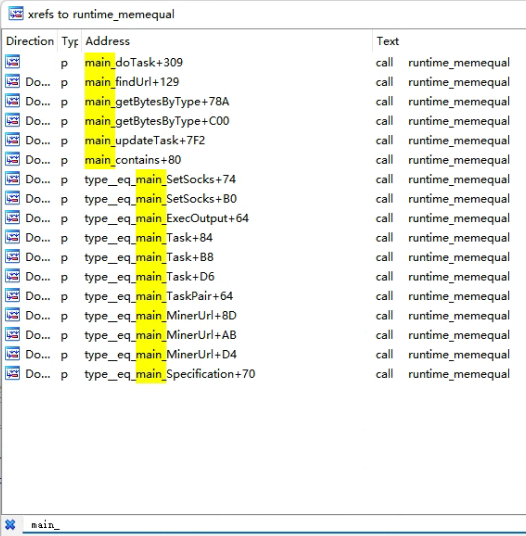The width and height of the screenshot is (526, 536).
Task: Click the xref icon for main_contains+80
Action: point(12,159)
